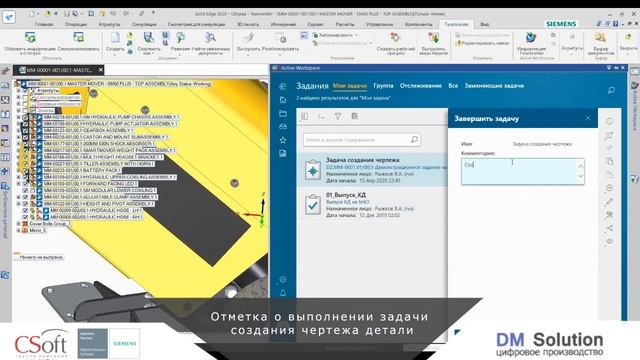Expand HEIGHT AND PIVOT ASSEMBLY tree node

click(x=18, y=204)
